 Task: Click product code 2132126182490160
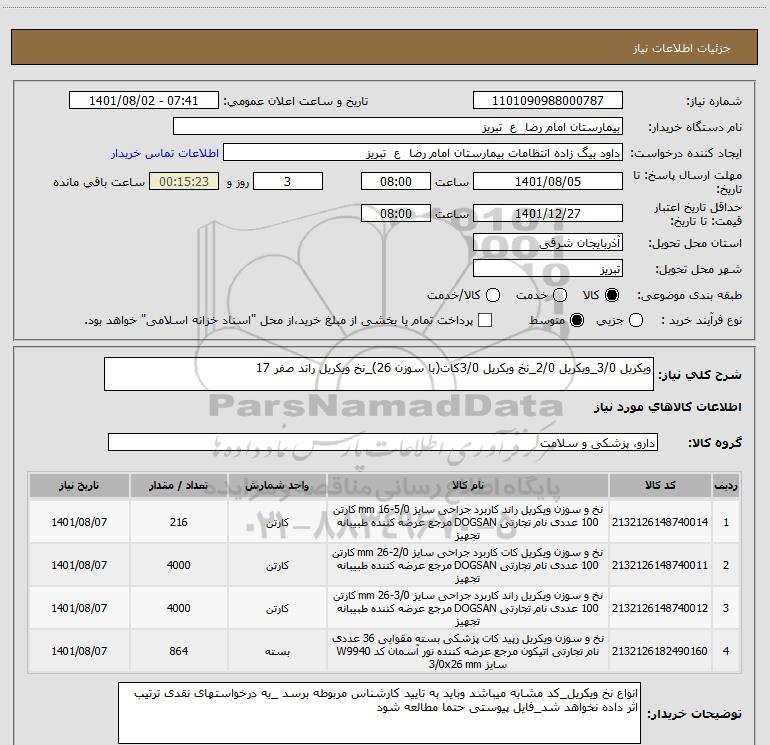(x=660, y=651)
